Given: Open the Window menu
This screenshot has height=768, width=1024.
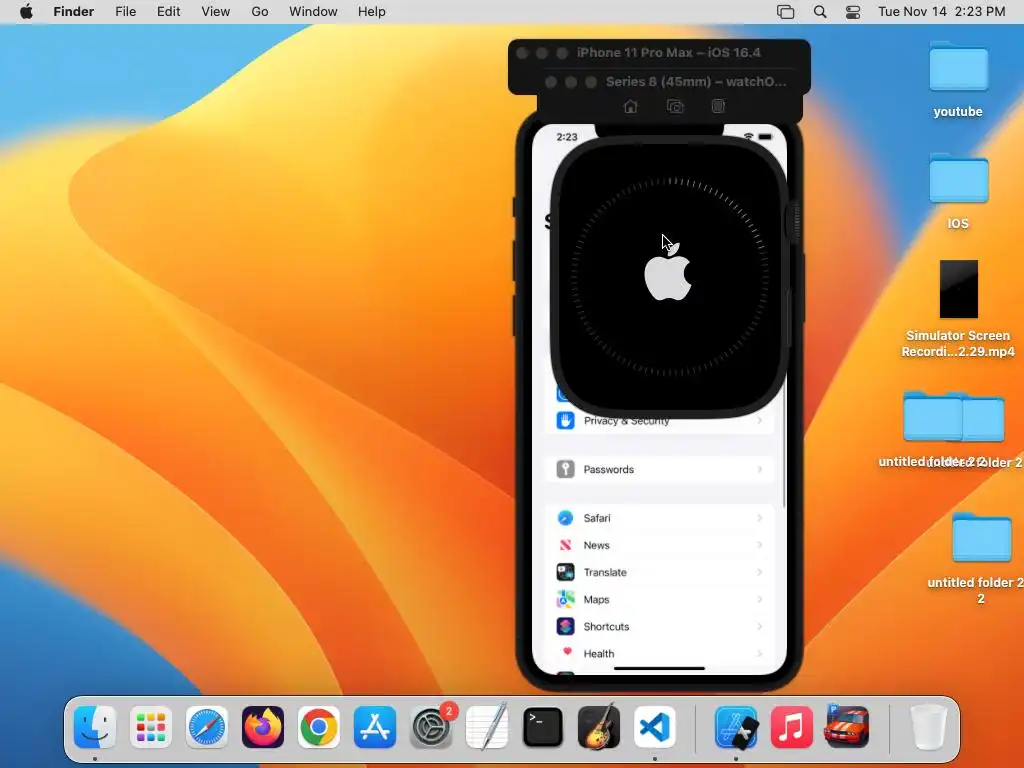Looking at the screenshot, I should (x=313, y=12).
